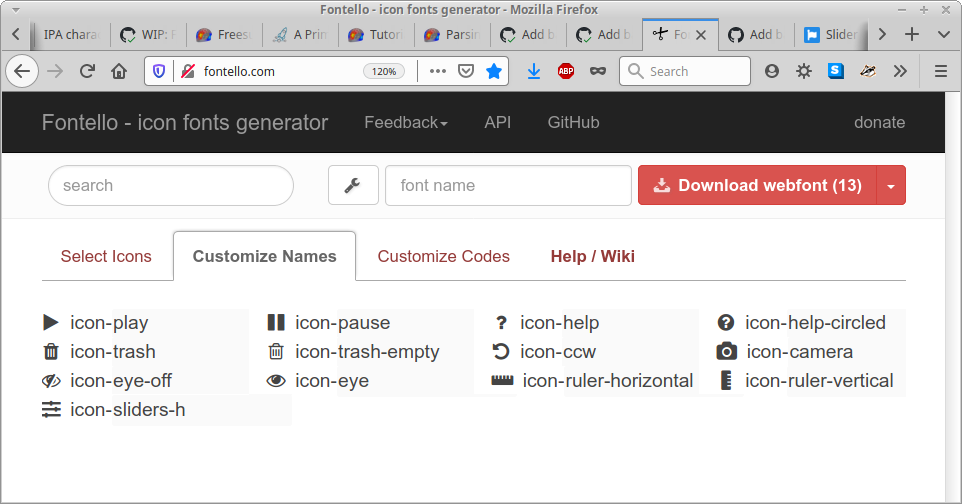Click the crossed eye icon beside icon-eye-off
The image size is (962, 504).
click(51, 381)
